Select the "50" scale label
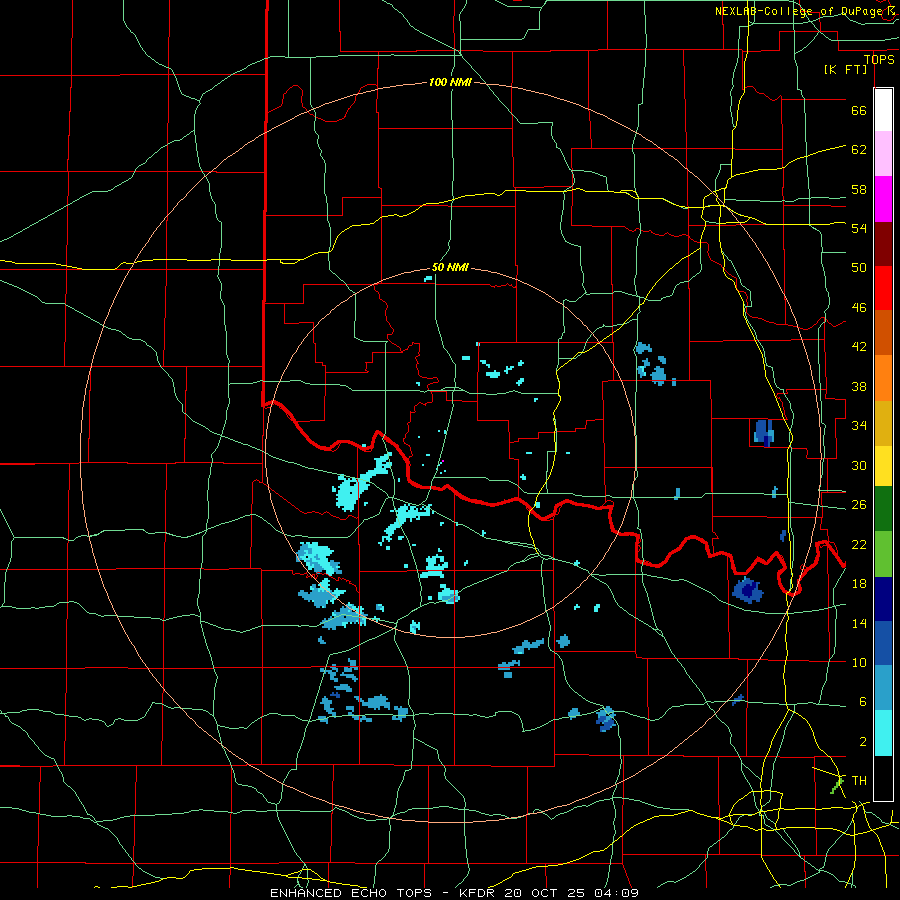This screenshot has height=900, width=900. pyautogui.click(x=859, y=268)
